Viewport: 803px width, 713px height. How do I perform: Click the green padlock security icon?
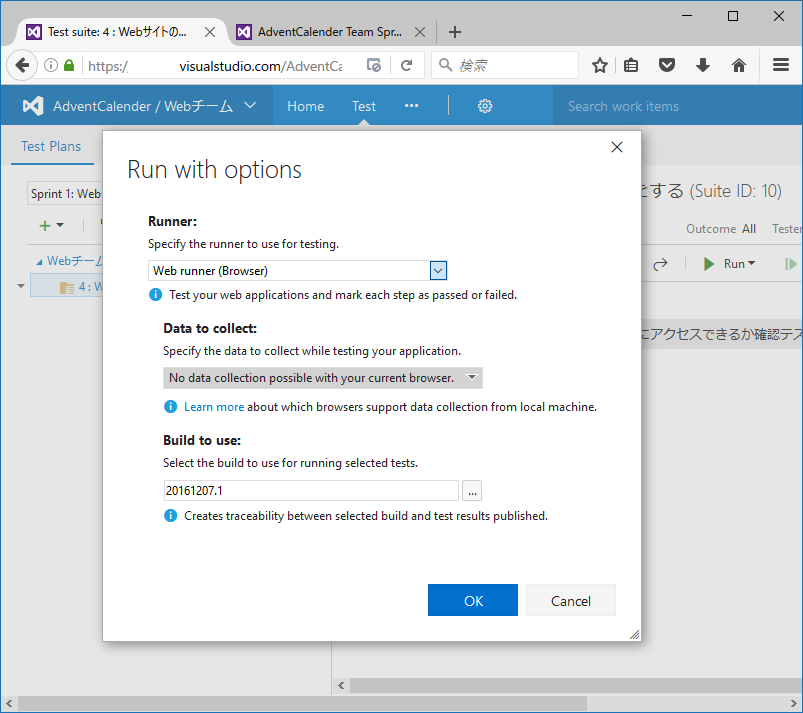click(x=69, y=65)
